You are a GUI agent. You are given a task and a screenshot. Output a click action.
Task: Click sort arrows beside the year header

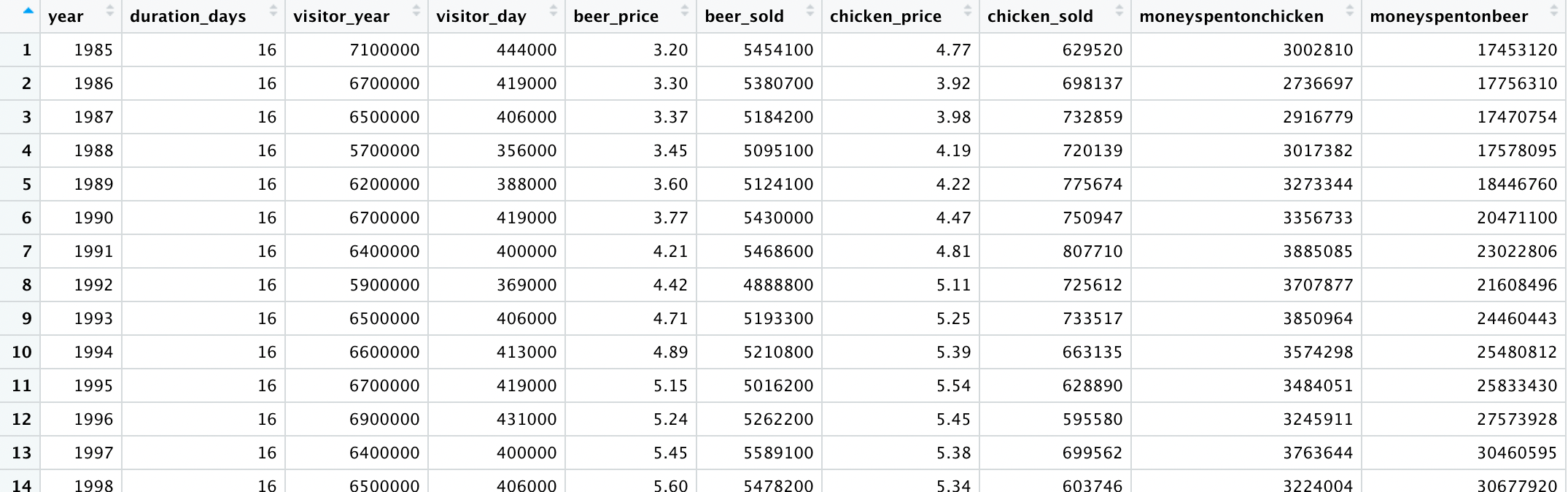pyautogui.click(x=110, y=10)
